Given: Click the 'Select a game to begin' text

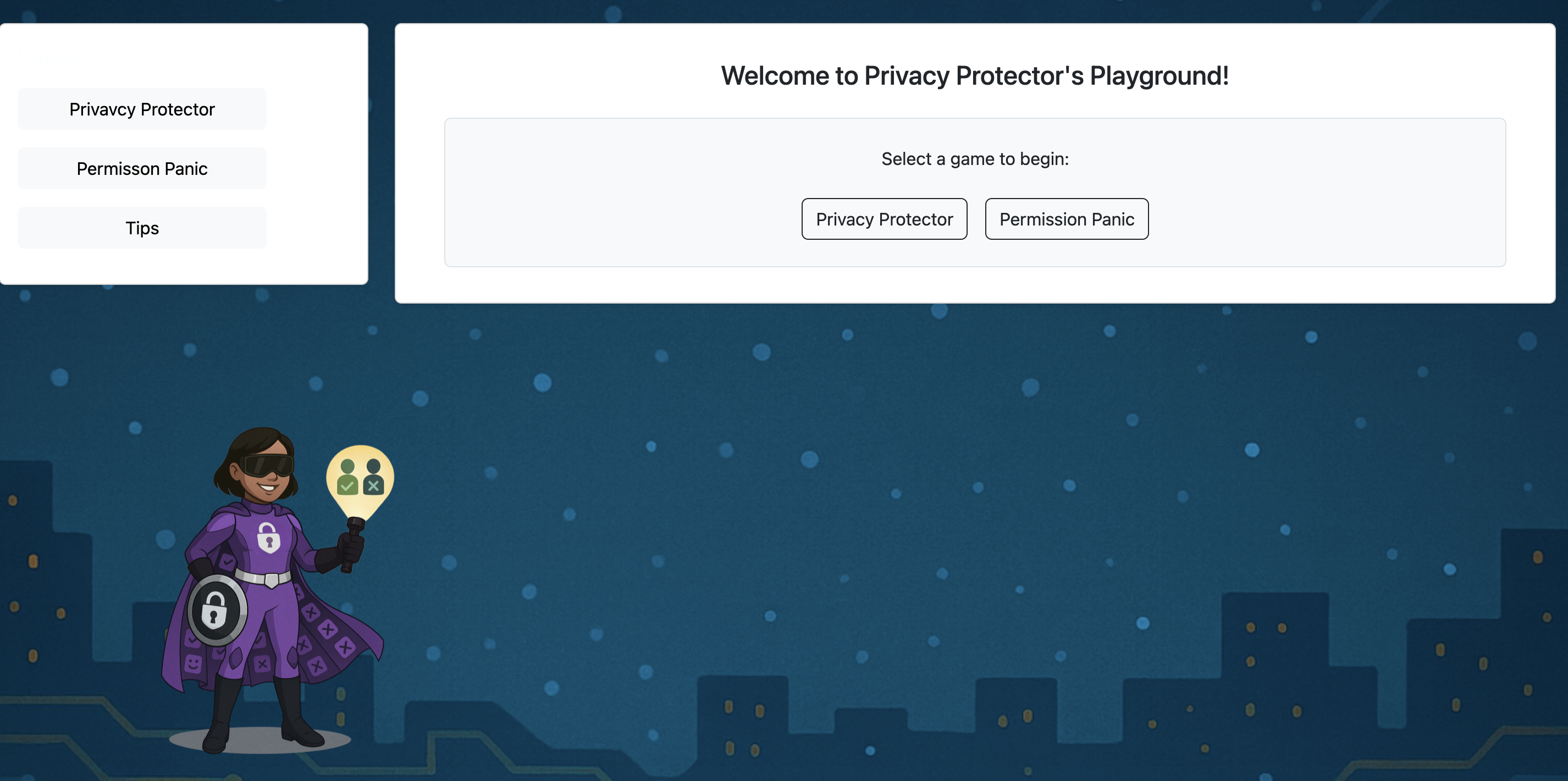Looking at the screenshot, I should coord(975,159).
